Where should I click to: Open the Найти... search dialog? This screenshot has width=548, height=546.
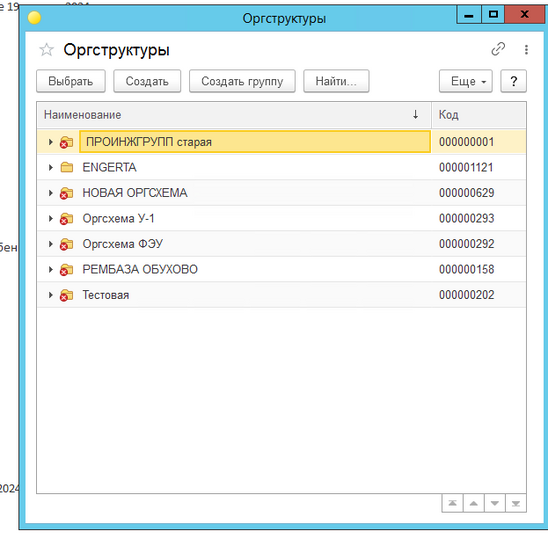pos(336,81)
